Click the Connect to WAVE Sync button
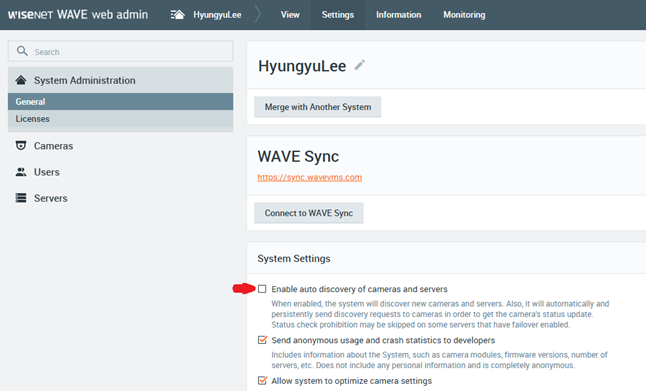This screenshot has height=391, width=646. click(x=309, y=213)
